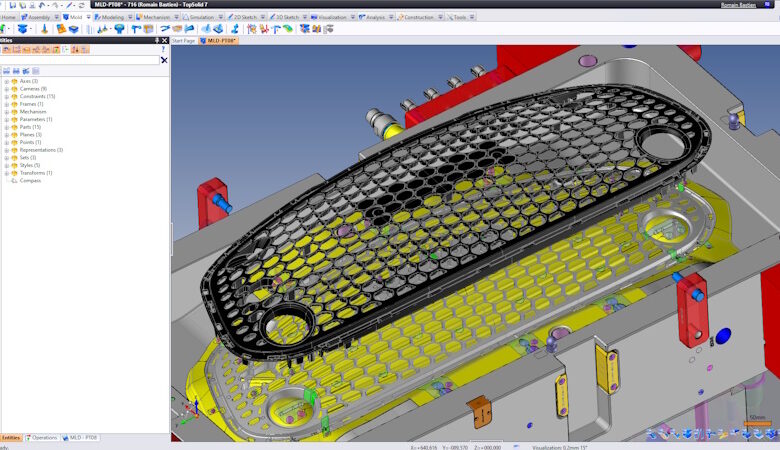Click the Rebuild/refresh icon in title bar
Screen dimensions: 780x450
point(82,5)
